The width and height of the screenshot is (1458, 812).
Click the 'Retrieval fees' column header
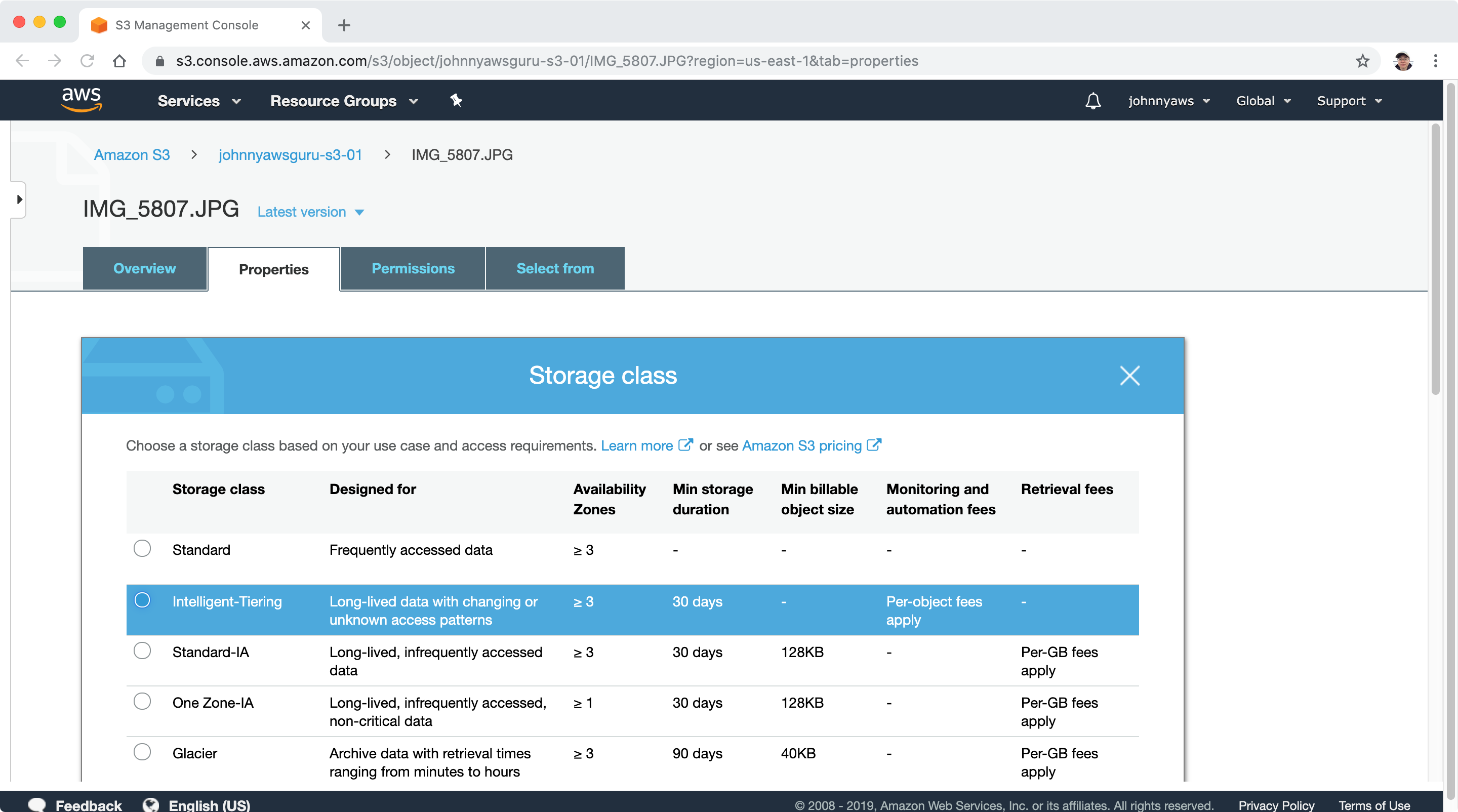[x=1067, y=489]
